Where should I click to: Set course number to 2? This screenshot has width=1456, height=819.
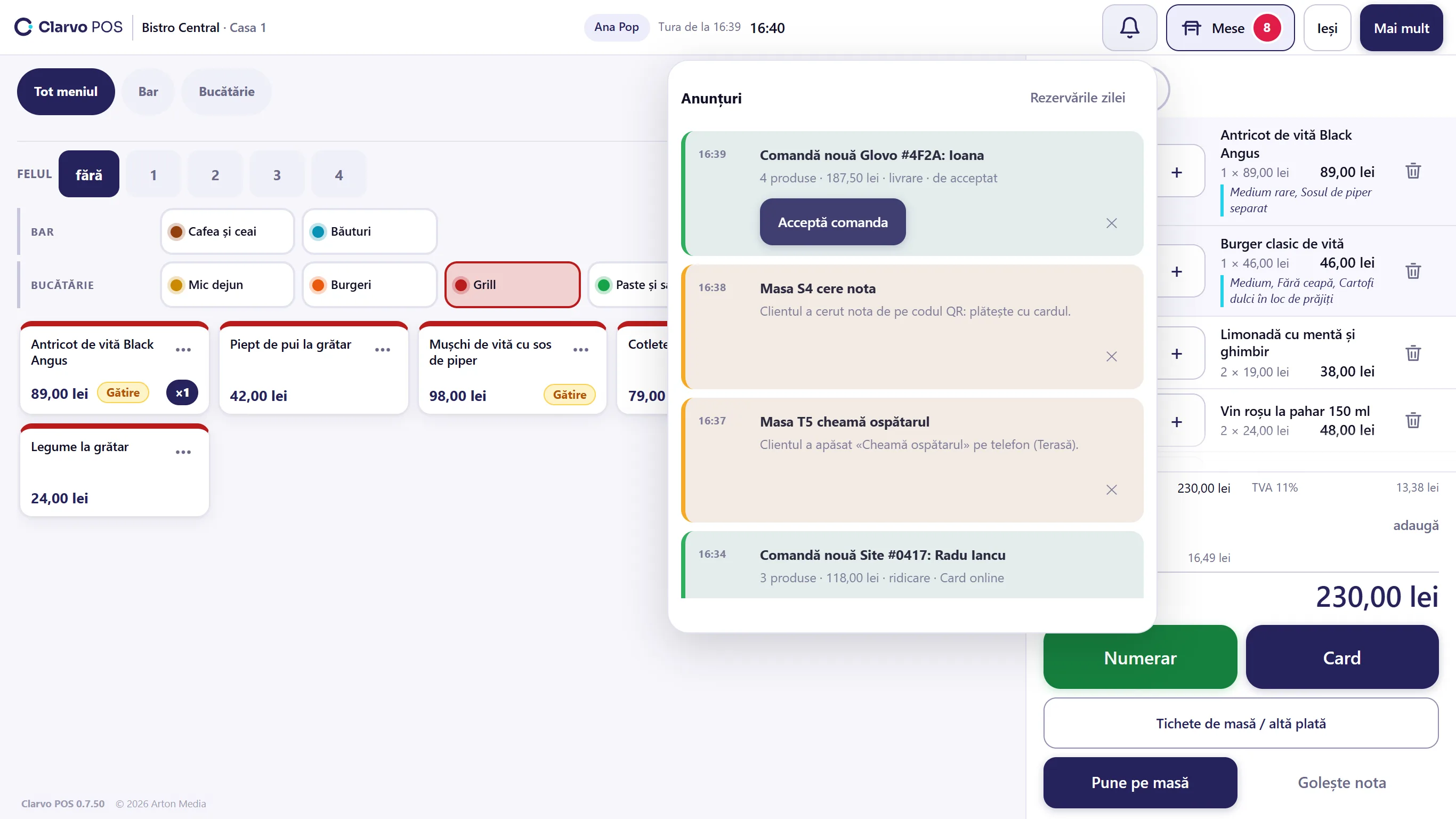pyautogui.click(x=215, y=174)
